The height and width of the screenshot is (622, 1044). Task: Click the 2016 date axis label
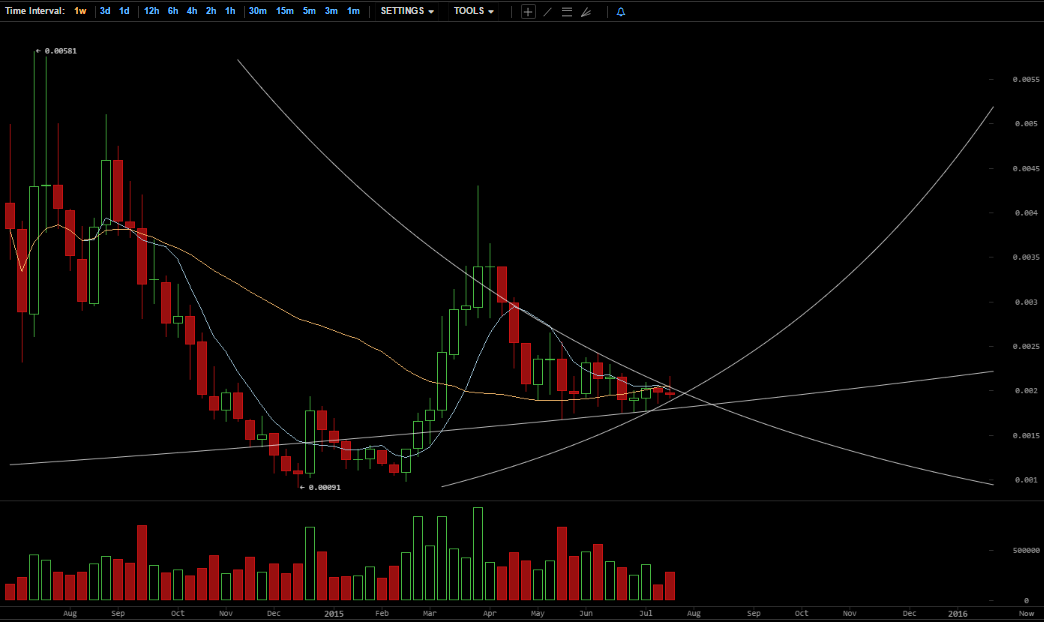click(957, 613)
